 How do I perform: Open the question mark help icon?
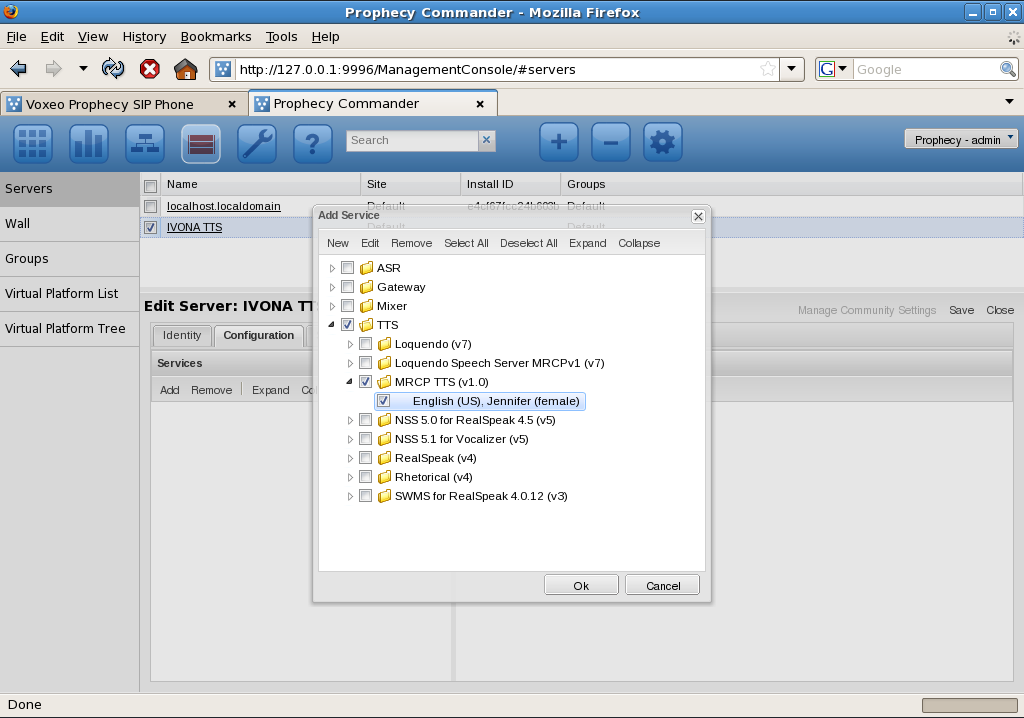point(313,142)
